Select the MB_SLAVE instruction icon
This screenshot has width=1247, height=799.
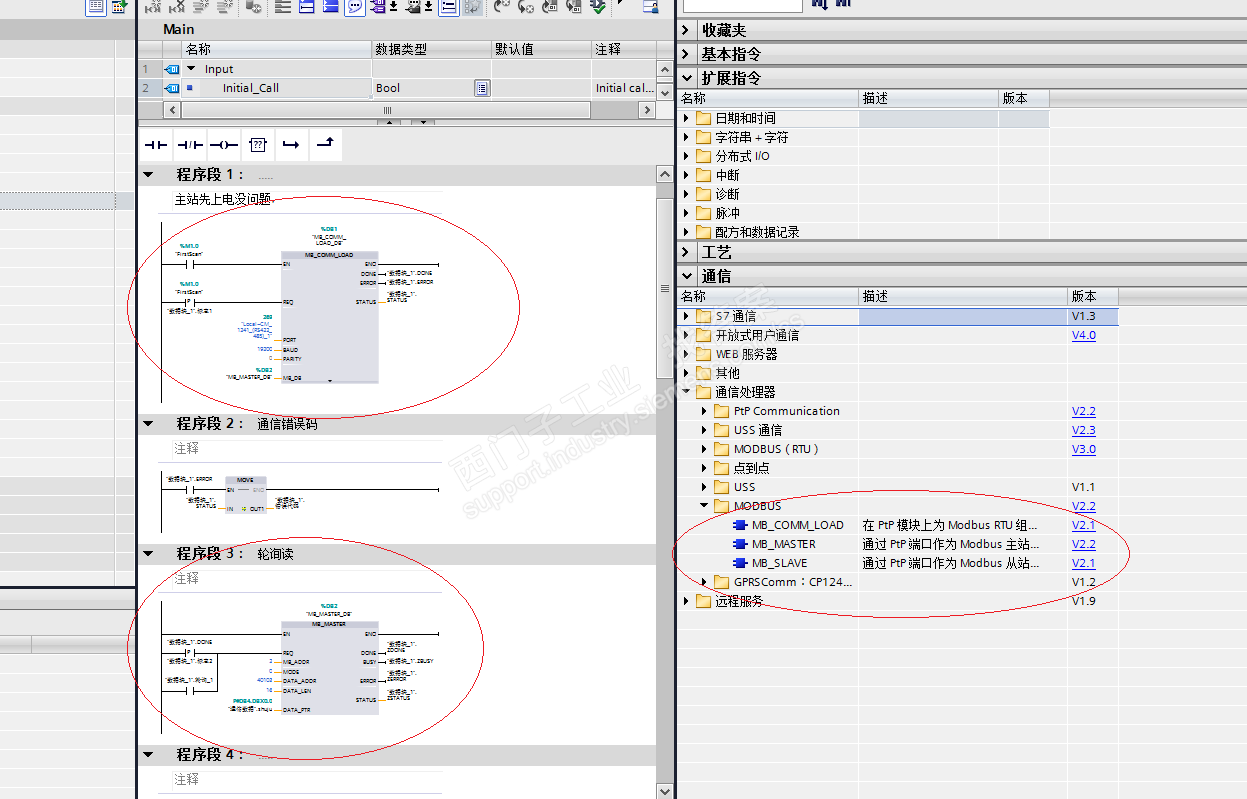[740, 563]
